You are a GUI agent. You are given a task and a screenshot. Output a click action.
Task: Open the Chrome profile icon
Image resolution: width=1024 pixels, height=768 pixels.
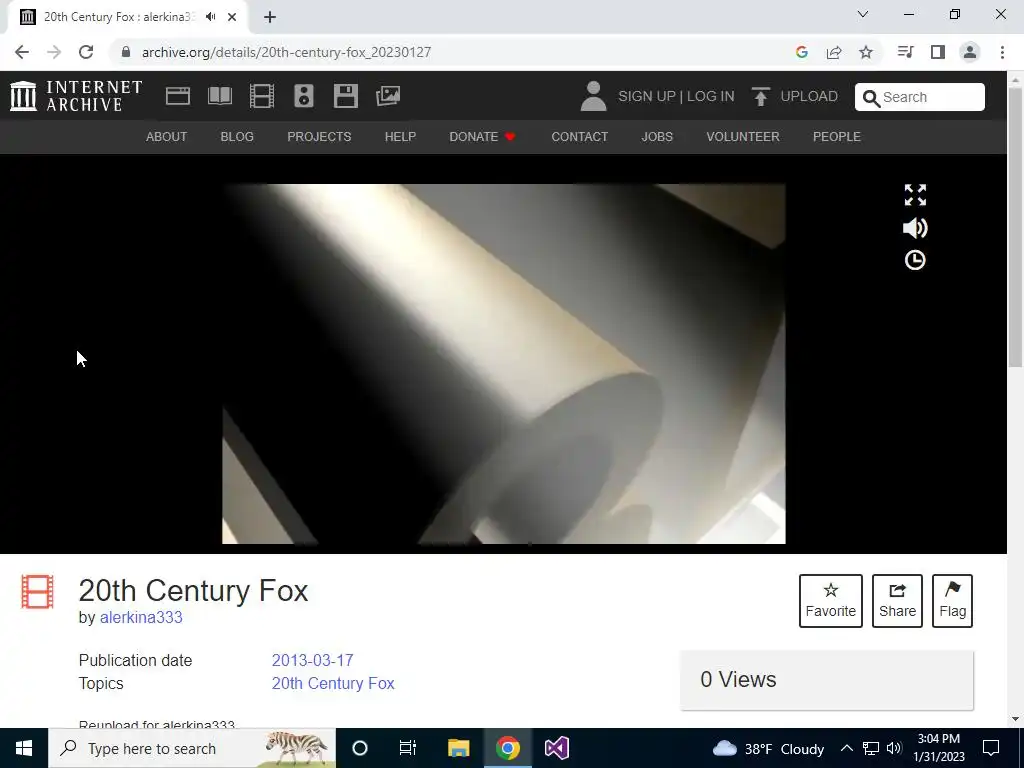click(970, 52)
